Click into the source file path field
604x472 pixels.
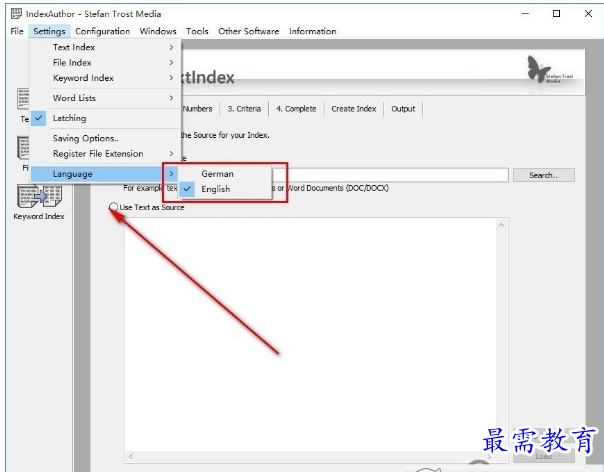390,175
